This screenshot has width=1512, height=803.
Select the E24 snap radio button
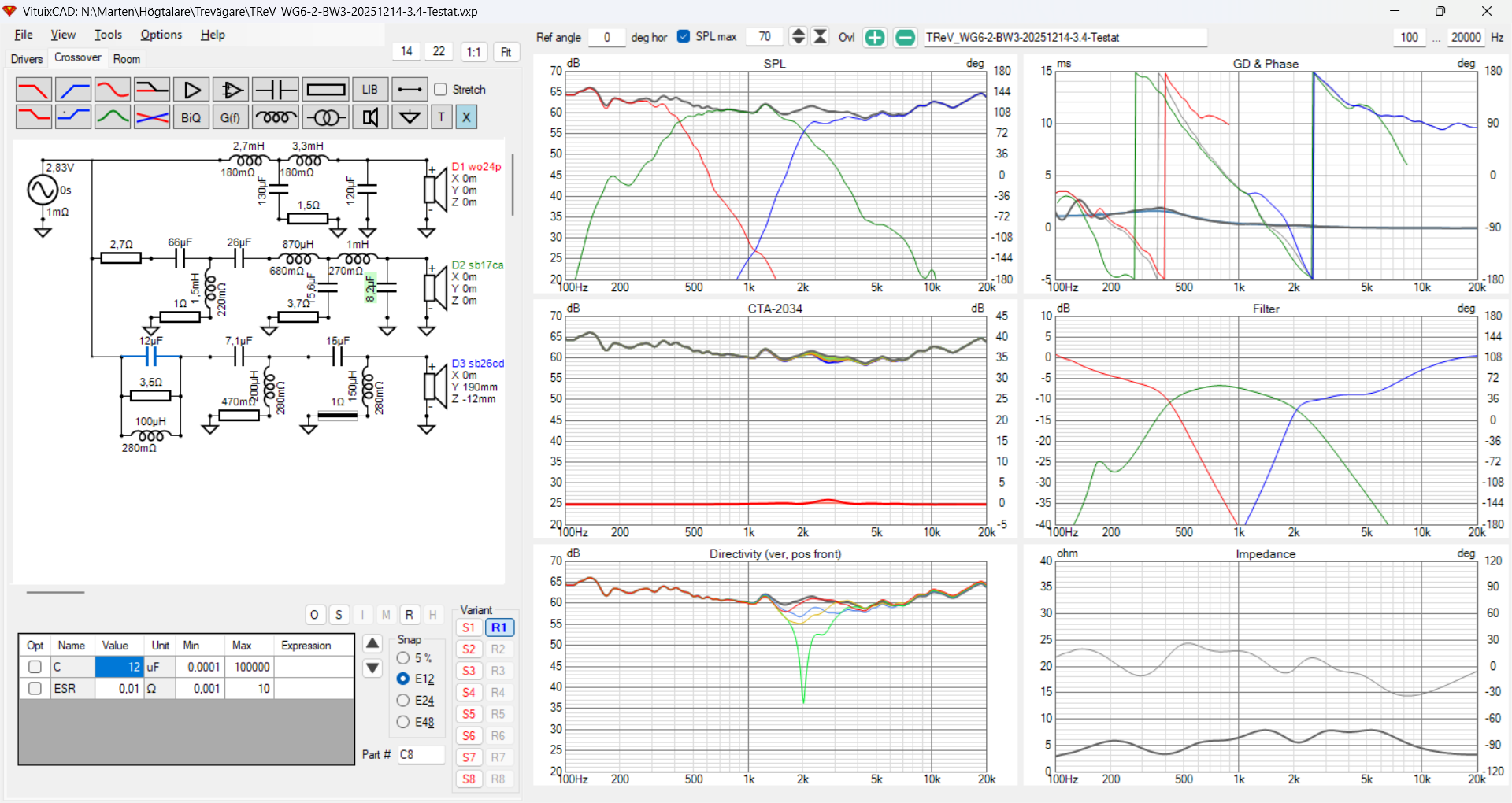[403, 700]
